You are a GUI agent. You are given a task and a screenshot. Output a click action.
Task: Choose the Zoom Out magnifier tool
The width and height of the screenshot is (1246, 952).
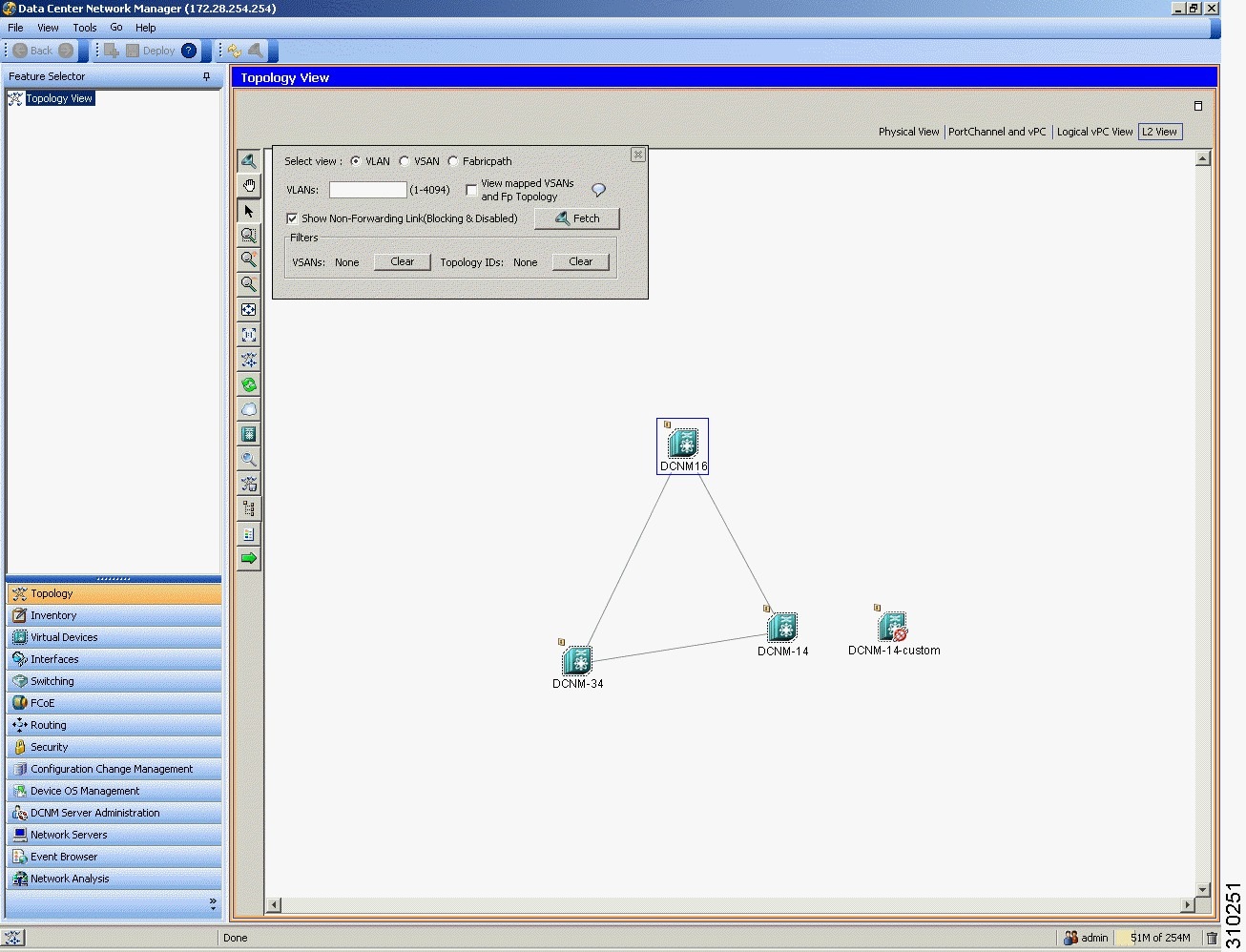click(248, 284)
